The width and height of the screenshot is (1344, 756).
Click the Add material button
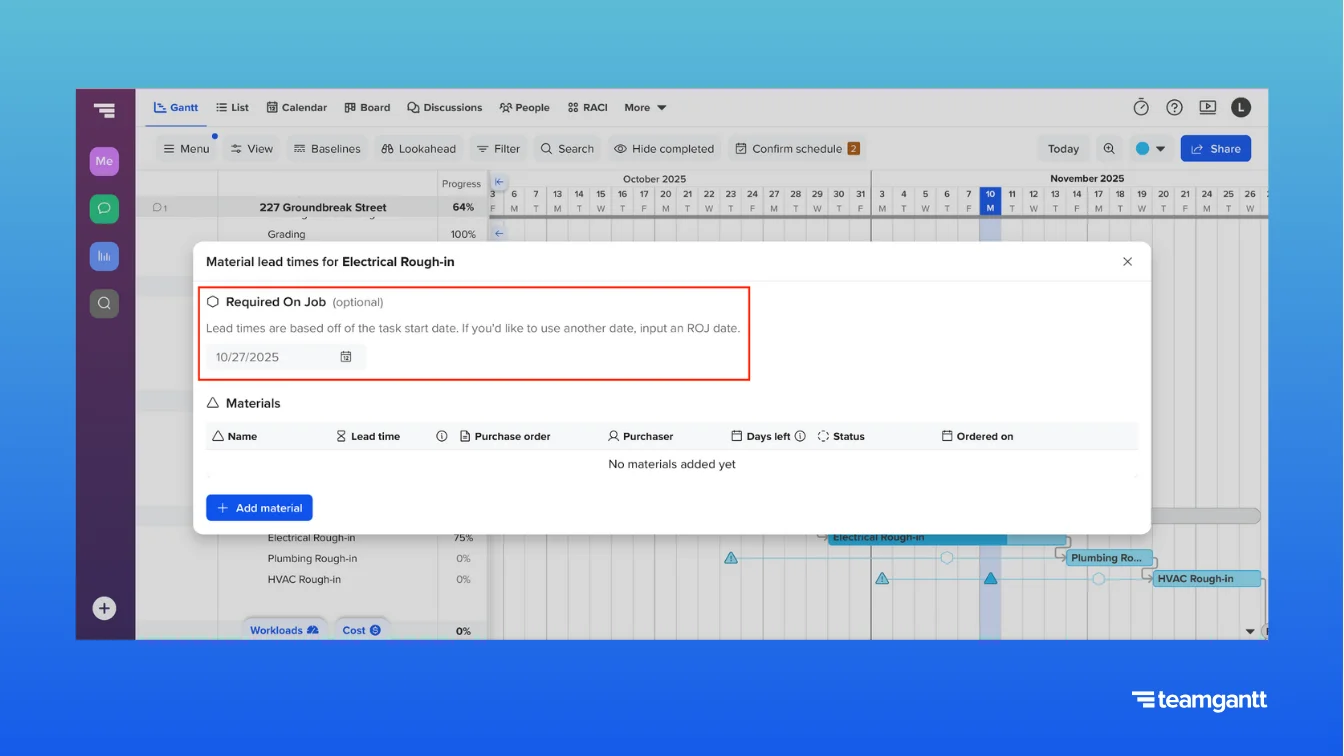[259, 508]
